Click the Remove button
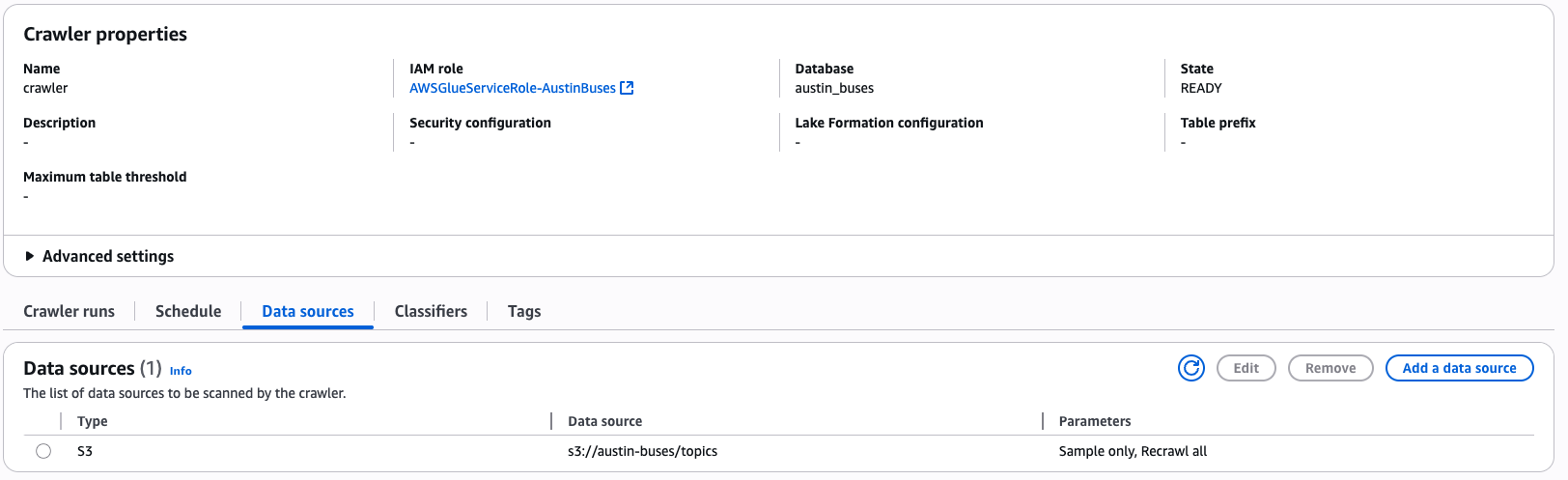The image size is (1568, 480). (x=1330, y=368)
